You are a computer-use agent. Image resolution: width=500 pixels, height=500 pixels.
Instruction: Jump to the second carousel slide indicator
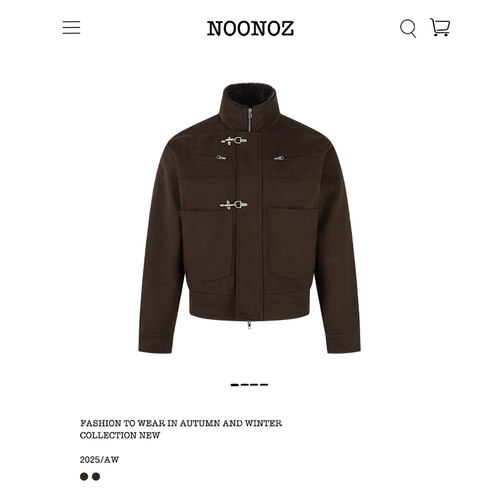point(245,385)
